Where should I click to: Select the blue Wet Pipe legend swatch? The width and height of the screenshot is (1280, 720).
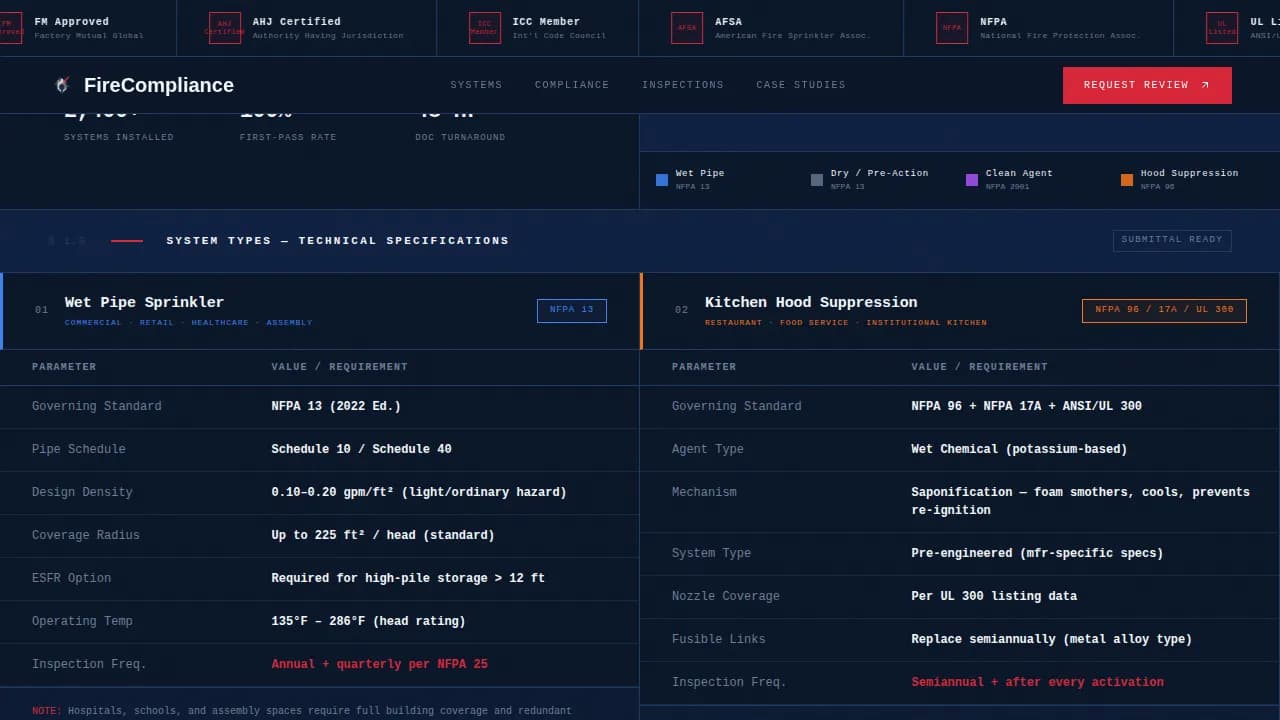[x=662, y=180]
